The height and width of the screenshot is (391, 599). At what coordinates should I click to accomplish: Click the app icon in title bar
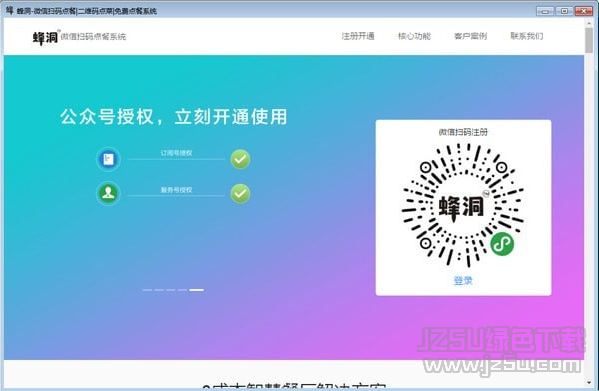[x=10, y=10]
